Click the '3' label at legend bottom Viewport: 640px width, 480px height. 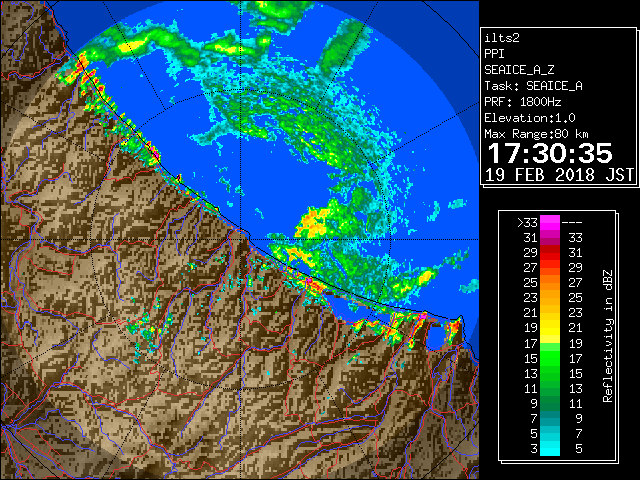click(x=534, y=449)
